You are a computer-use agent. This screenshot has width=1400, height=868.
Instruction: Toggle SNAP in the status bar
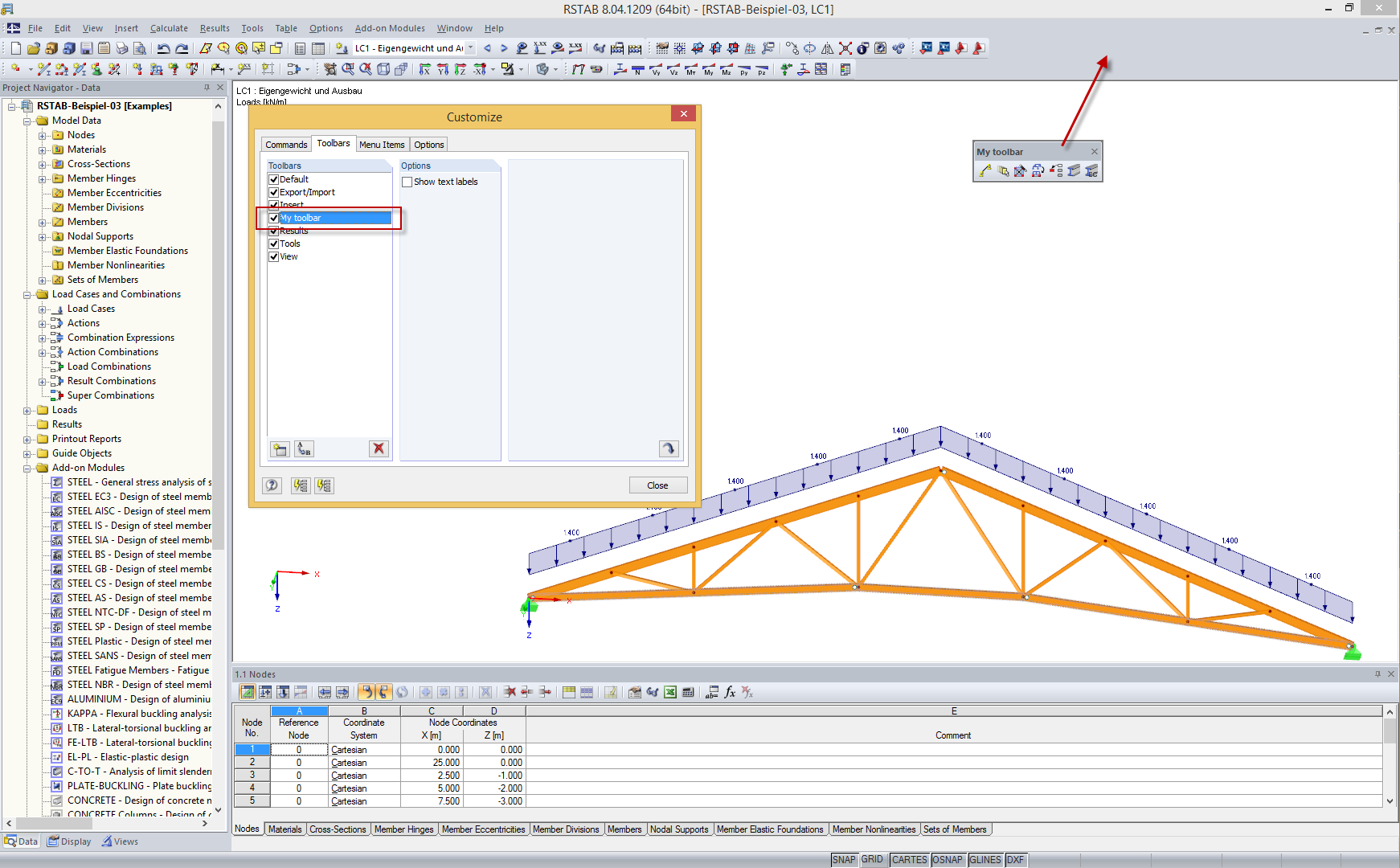tap(844, 860)
